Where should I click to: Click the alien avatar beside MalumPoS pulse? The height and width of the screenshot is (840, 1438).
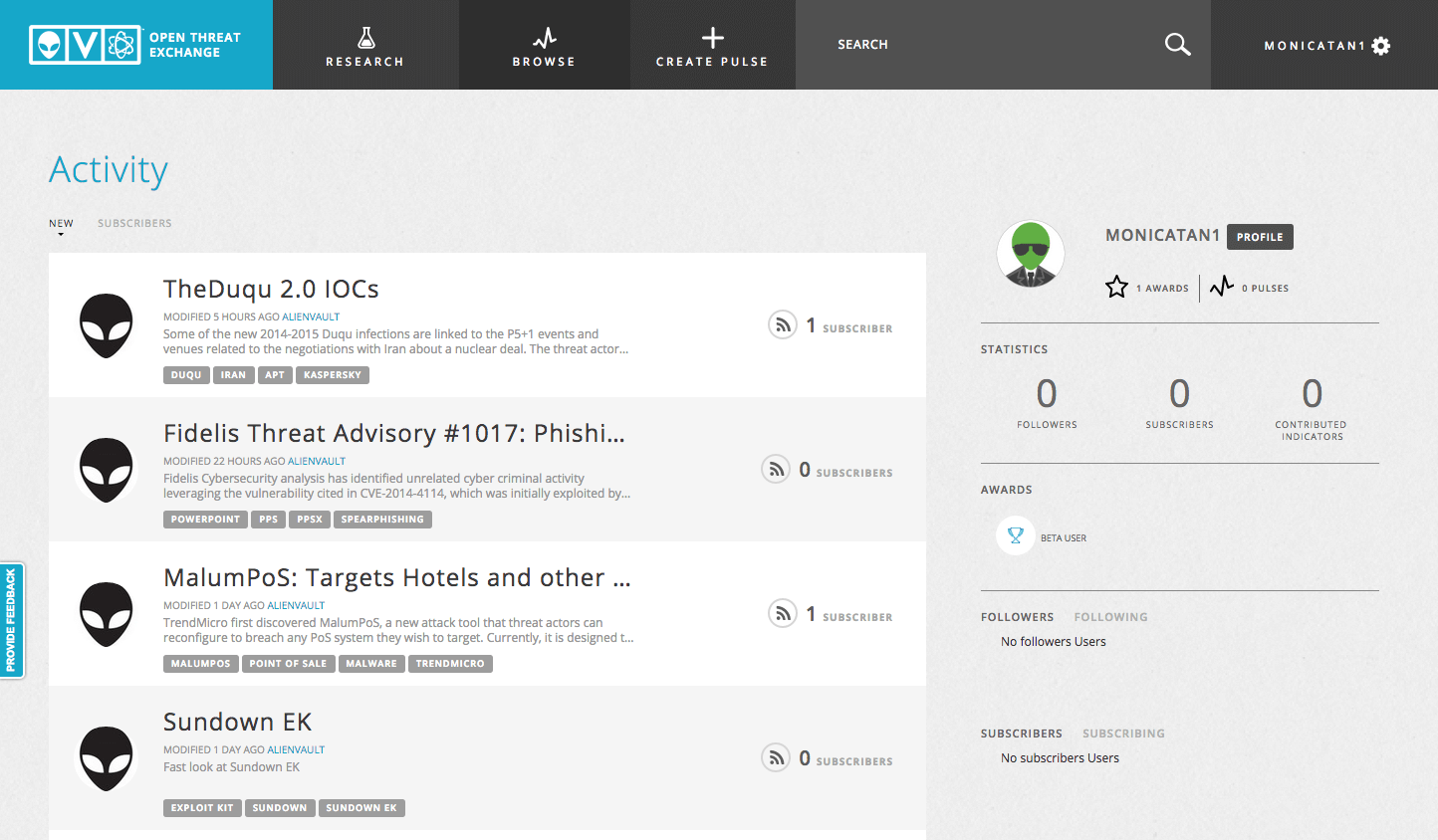pos(106,614)
